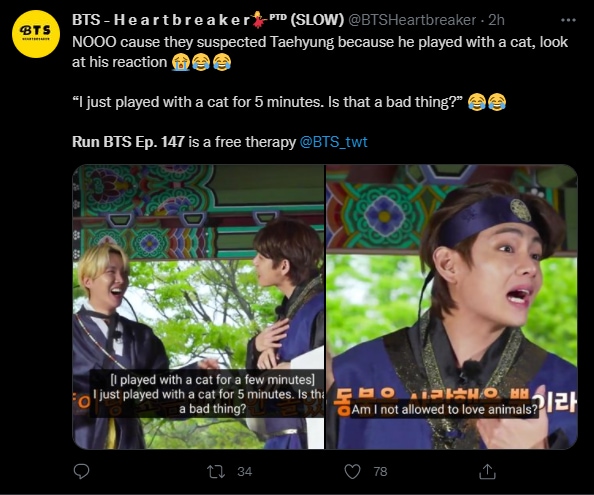Click the @BTS_twt mention link
This screenshot has height=495, width=594.
(333, 142)
